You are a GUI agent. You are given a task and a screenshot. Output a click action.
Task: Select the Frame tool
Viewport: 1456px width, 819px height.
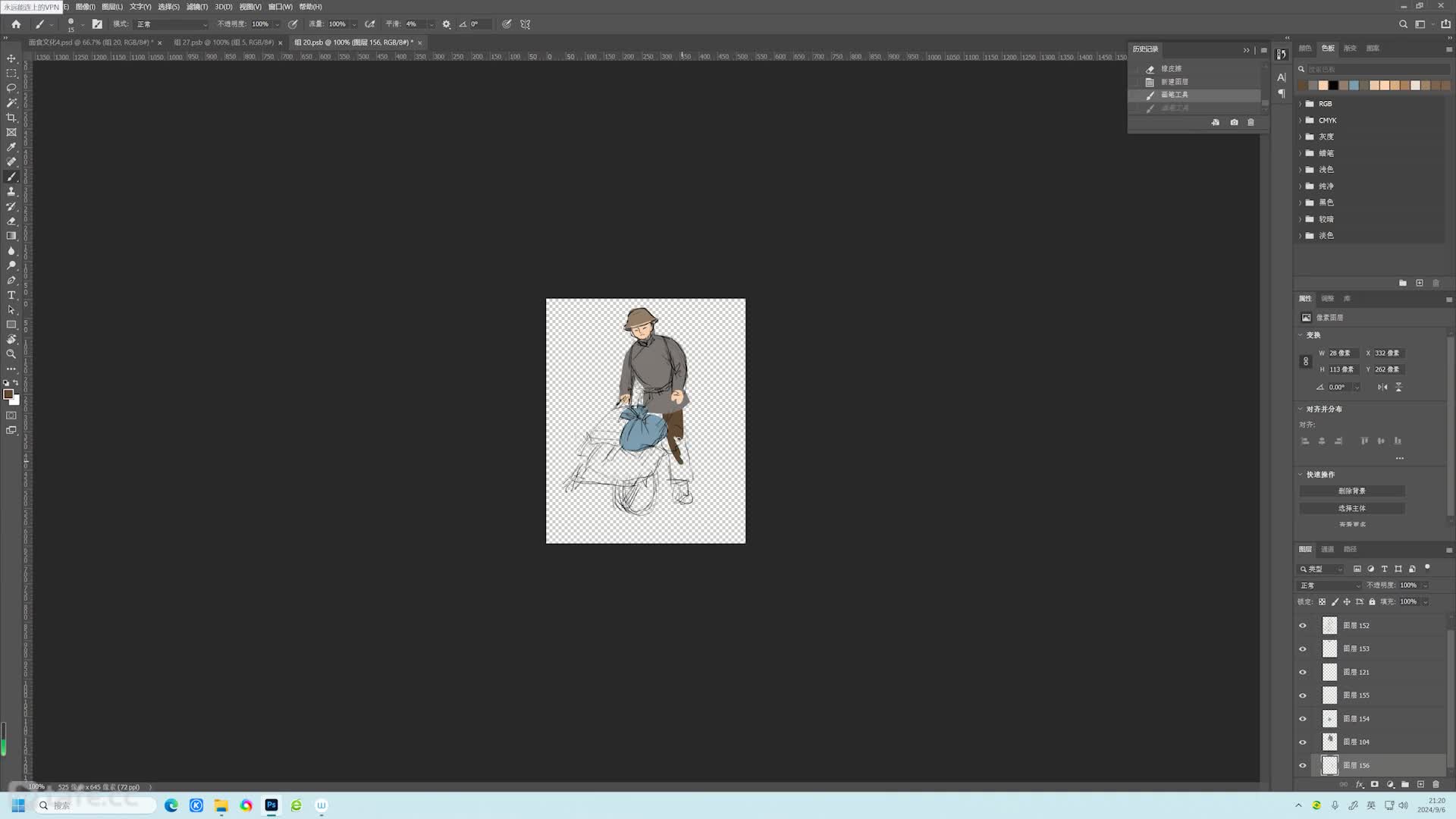11,132
